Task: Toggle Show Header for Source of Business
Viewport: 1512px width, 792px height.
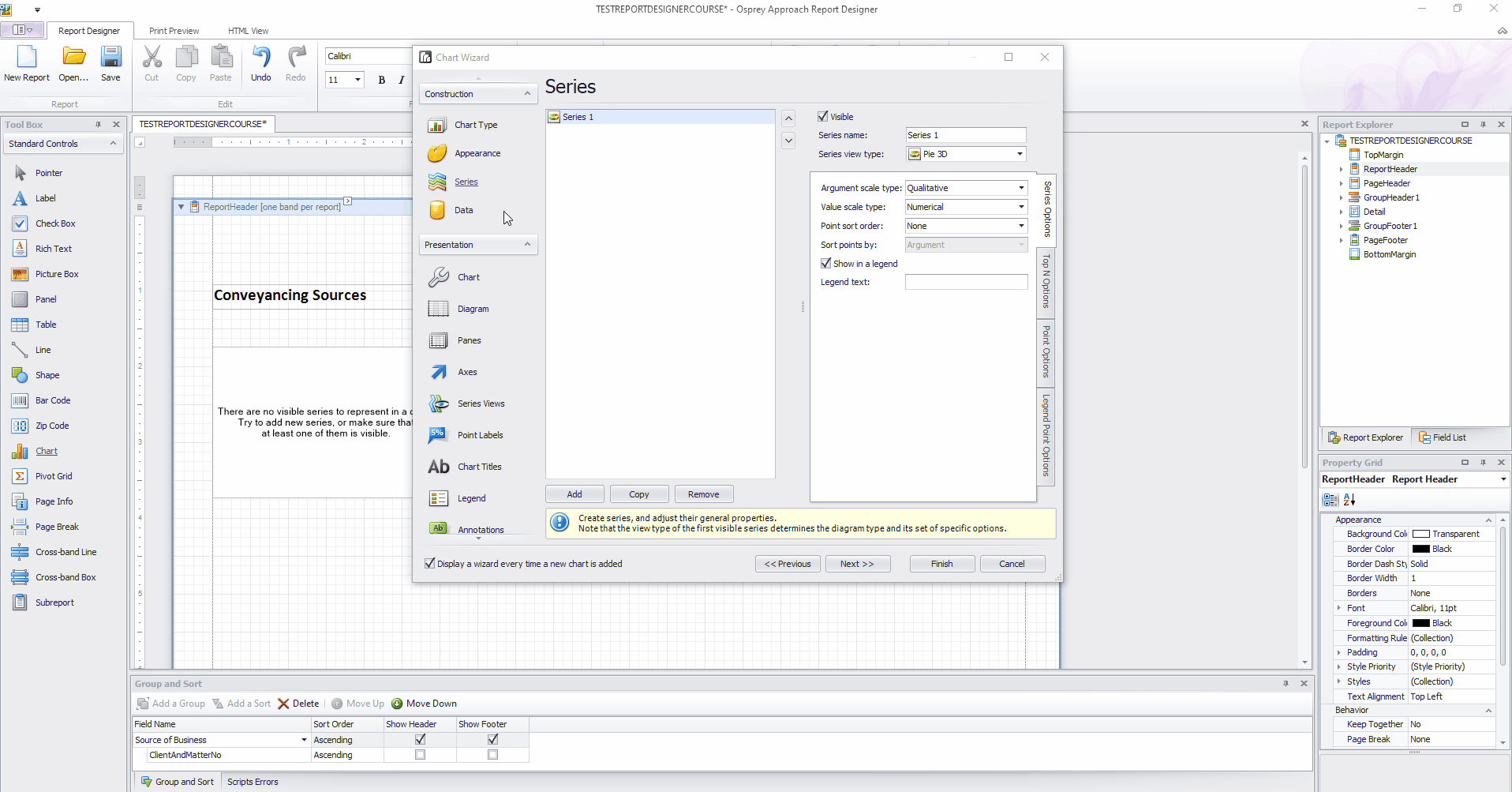Action: pyautogui.click(x=420, y=740)
